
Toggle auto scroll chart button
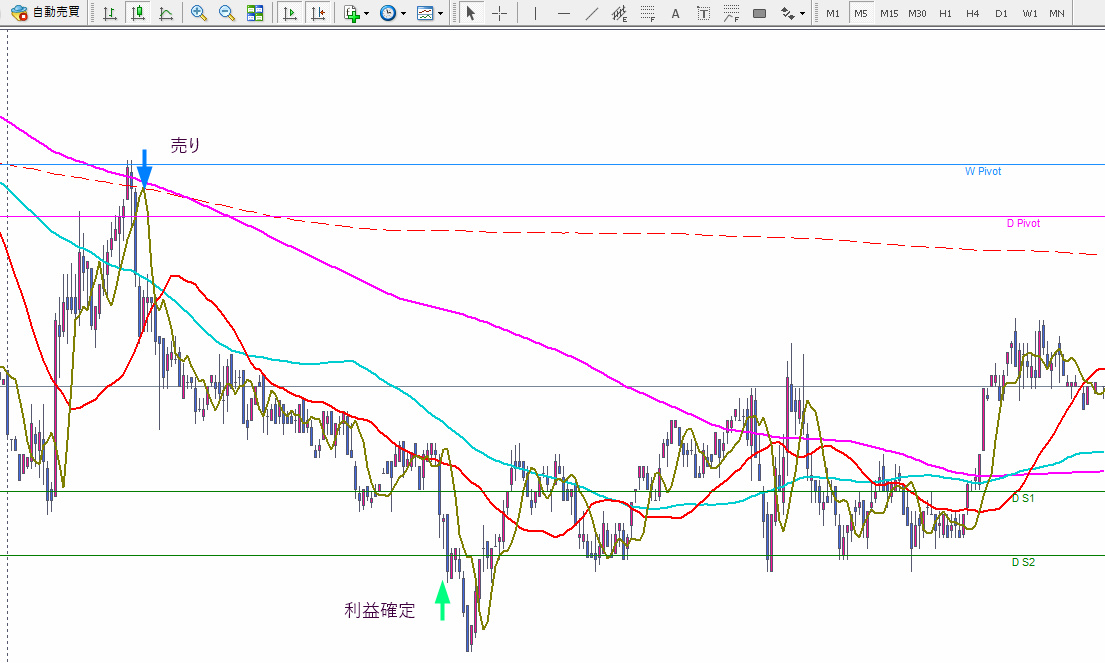click(290, 13)
